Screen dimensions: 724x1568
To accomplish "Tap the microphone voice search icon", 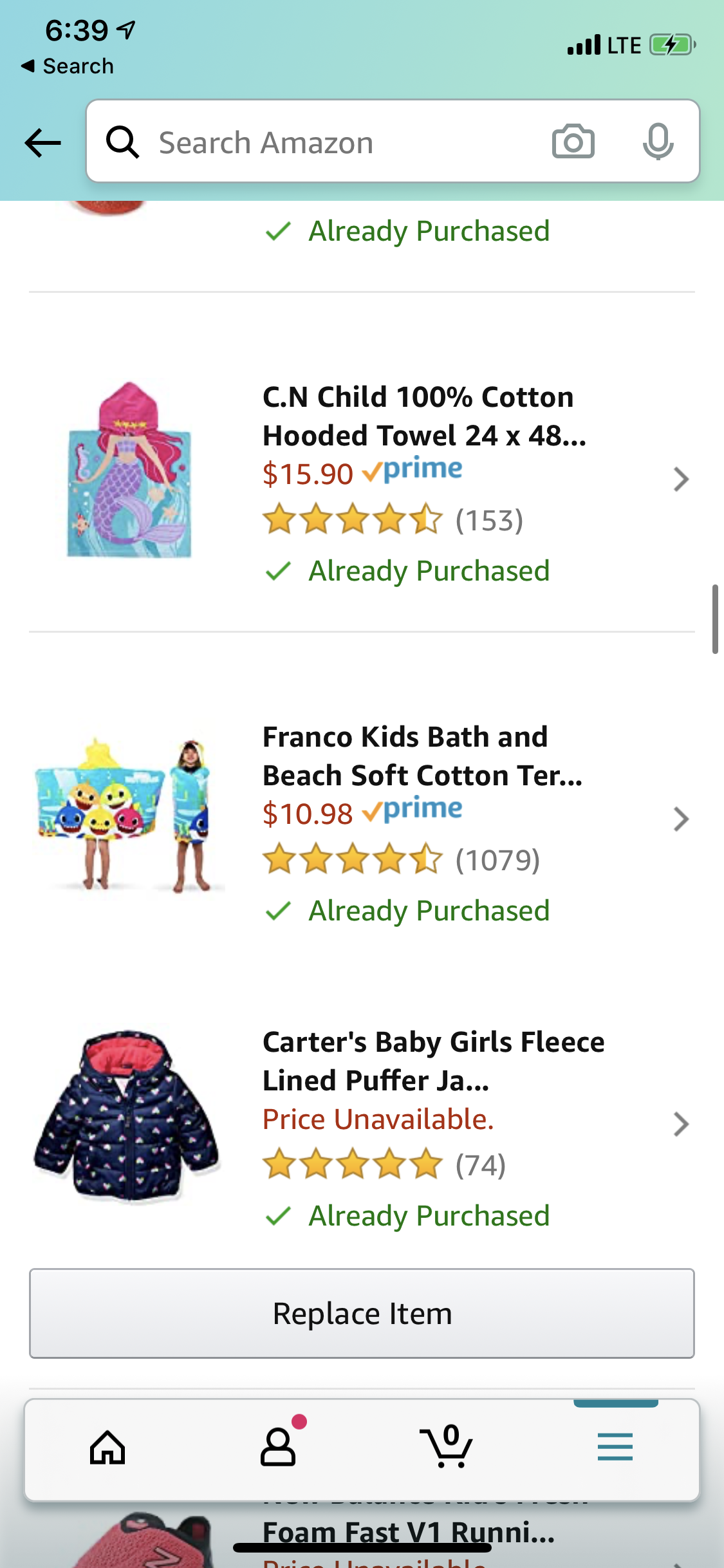I will (658, 142).
